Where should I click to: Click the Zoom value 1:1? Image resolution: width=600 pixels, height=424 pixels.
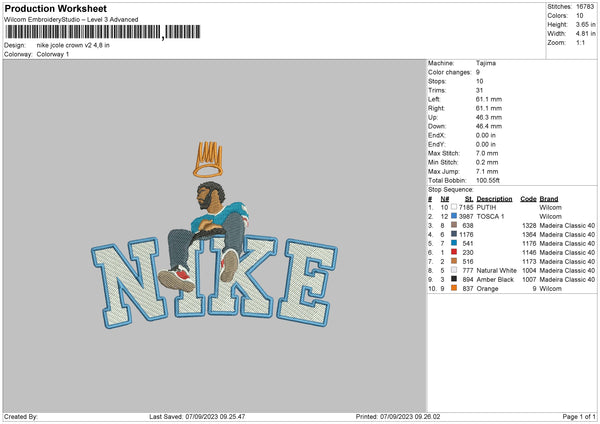pos(580,42)
